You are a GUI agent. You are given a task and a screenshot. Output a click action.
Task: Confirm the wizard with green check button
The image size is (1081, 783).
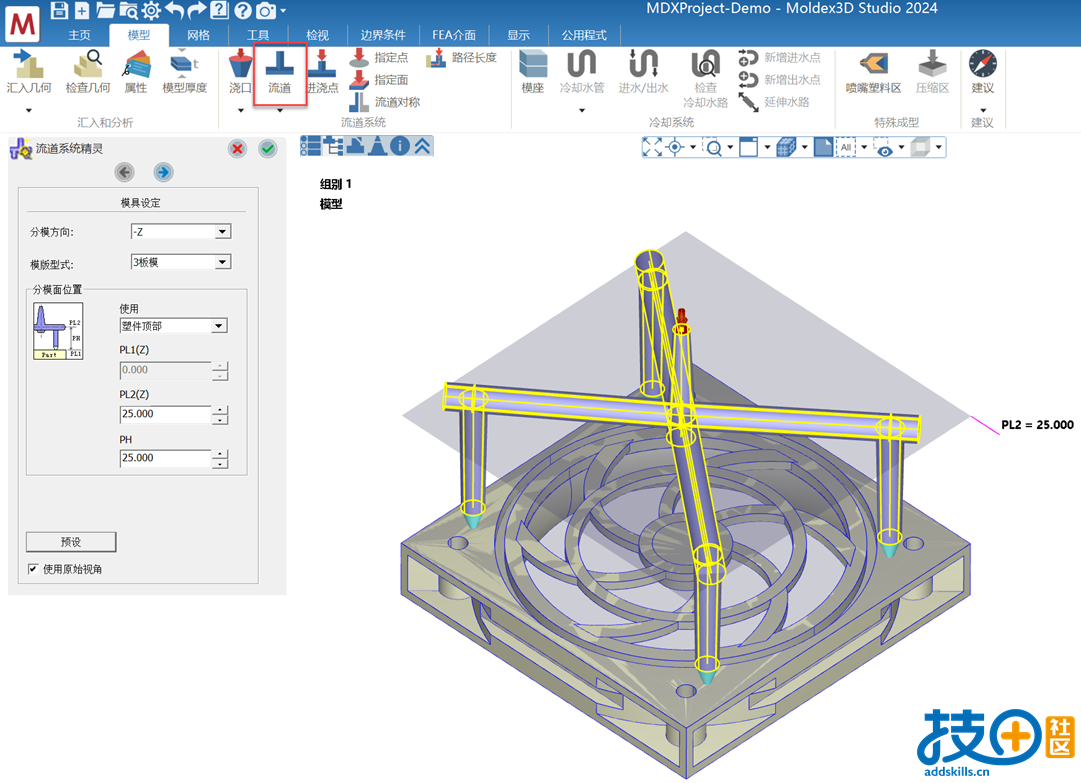click(x=267, y=148)
